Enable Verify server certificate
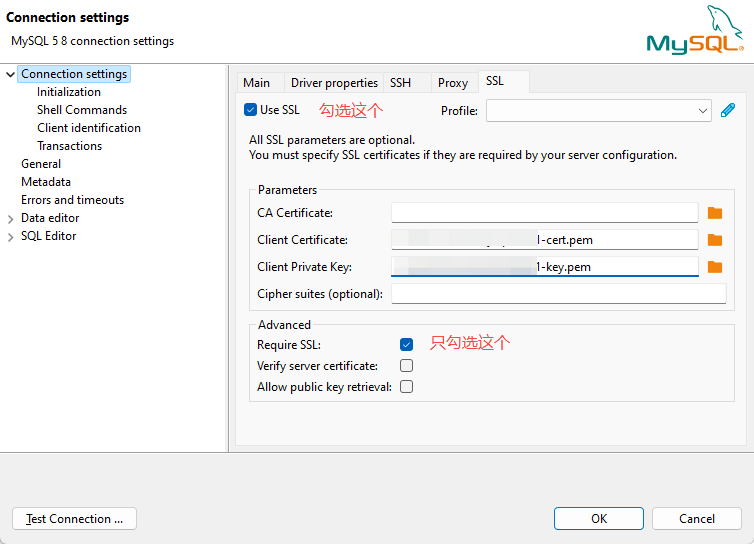This screenshot has width=754, height=544. 406,366
